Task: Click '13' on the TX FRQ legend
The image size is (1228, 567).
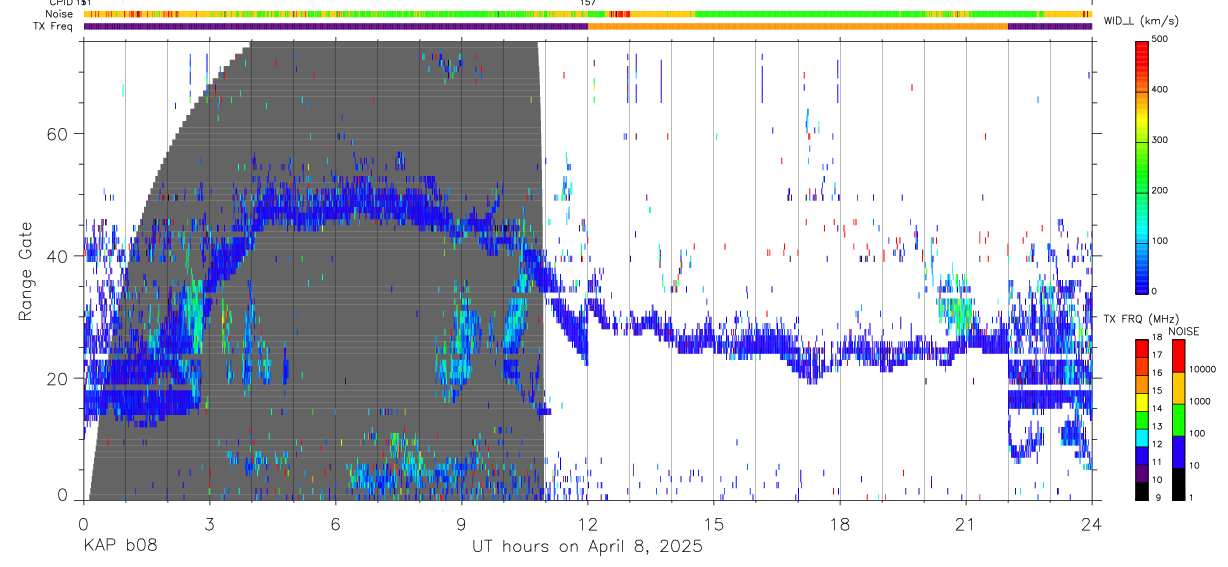Action: (x=1158, y=427)
